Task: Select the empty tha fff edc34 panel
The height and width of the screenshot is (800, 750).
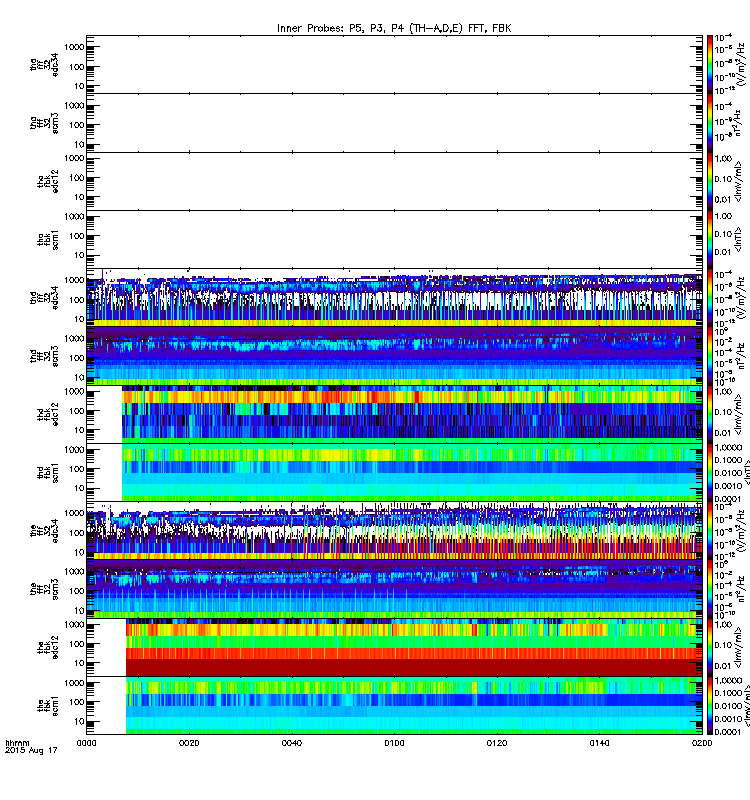Action: [x=394, y=64]
